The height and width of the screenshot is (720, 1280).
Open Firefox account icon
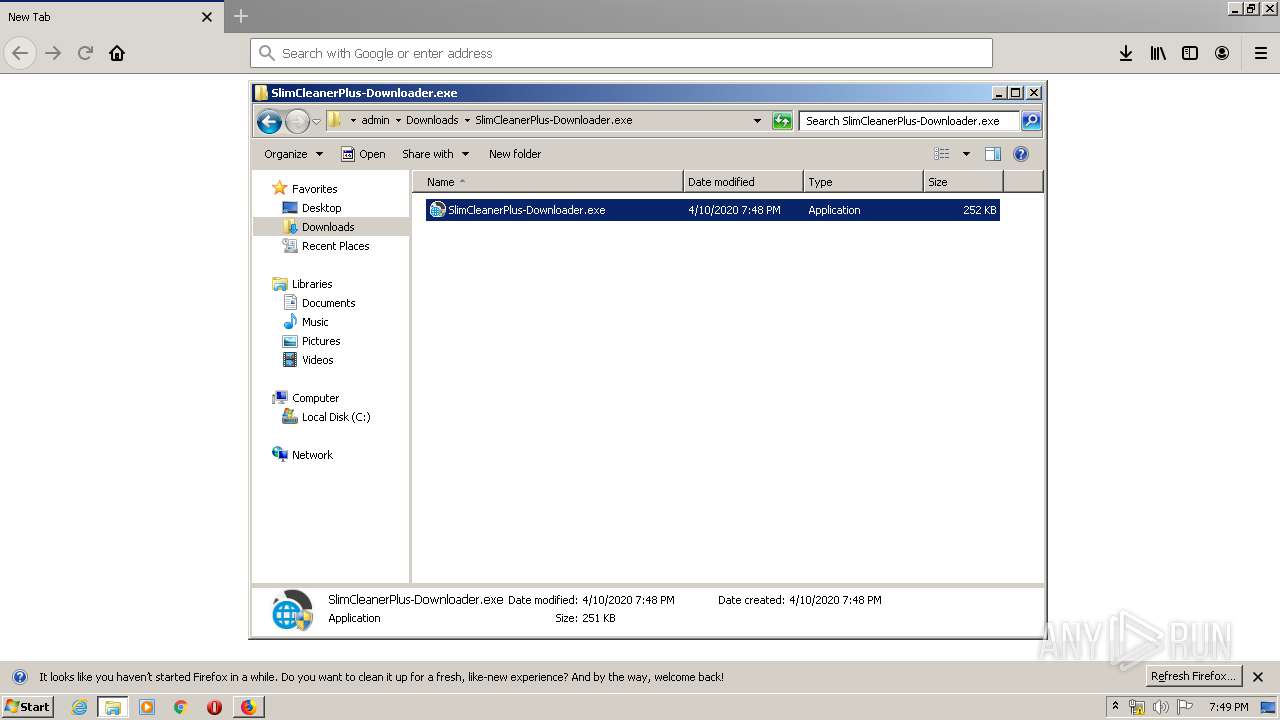point(1222,53)
